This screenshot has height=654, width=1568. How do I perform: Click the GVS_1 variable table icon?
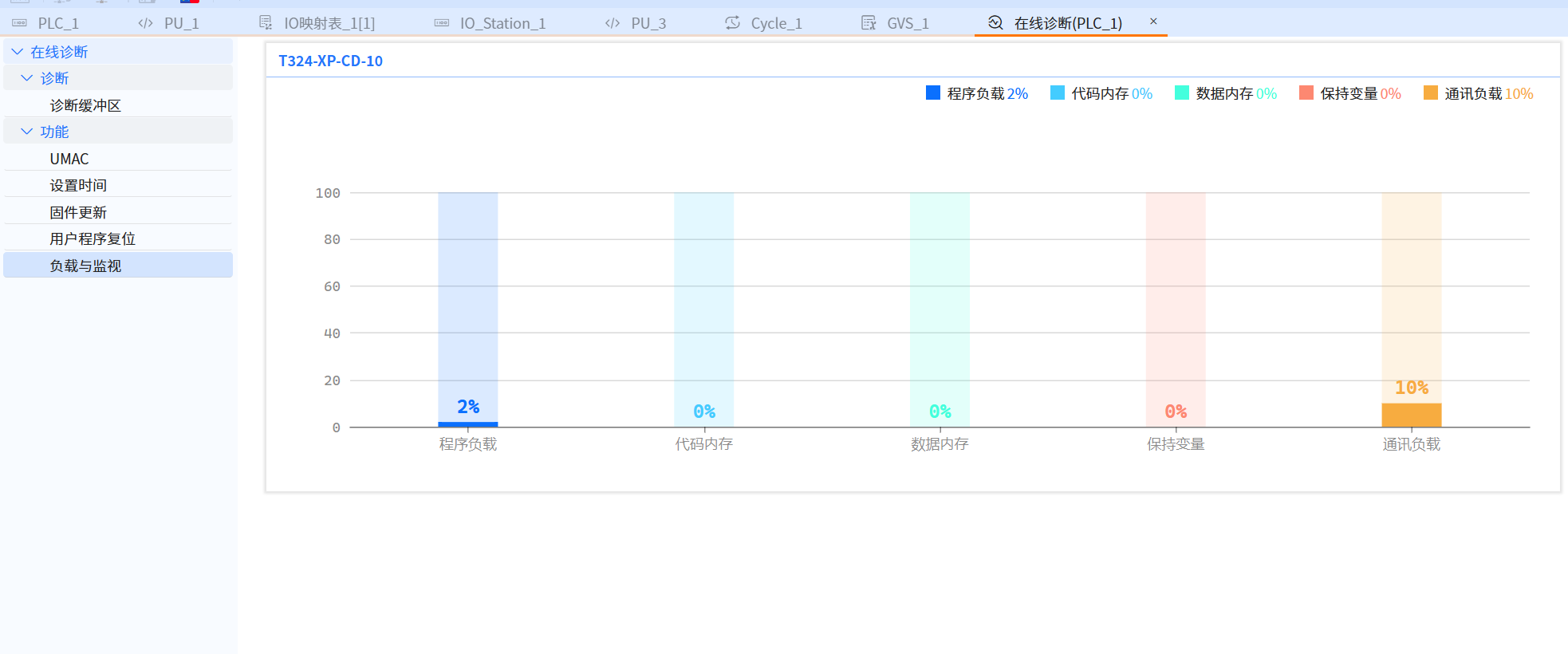pos(869,23)
